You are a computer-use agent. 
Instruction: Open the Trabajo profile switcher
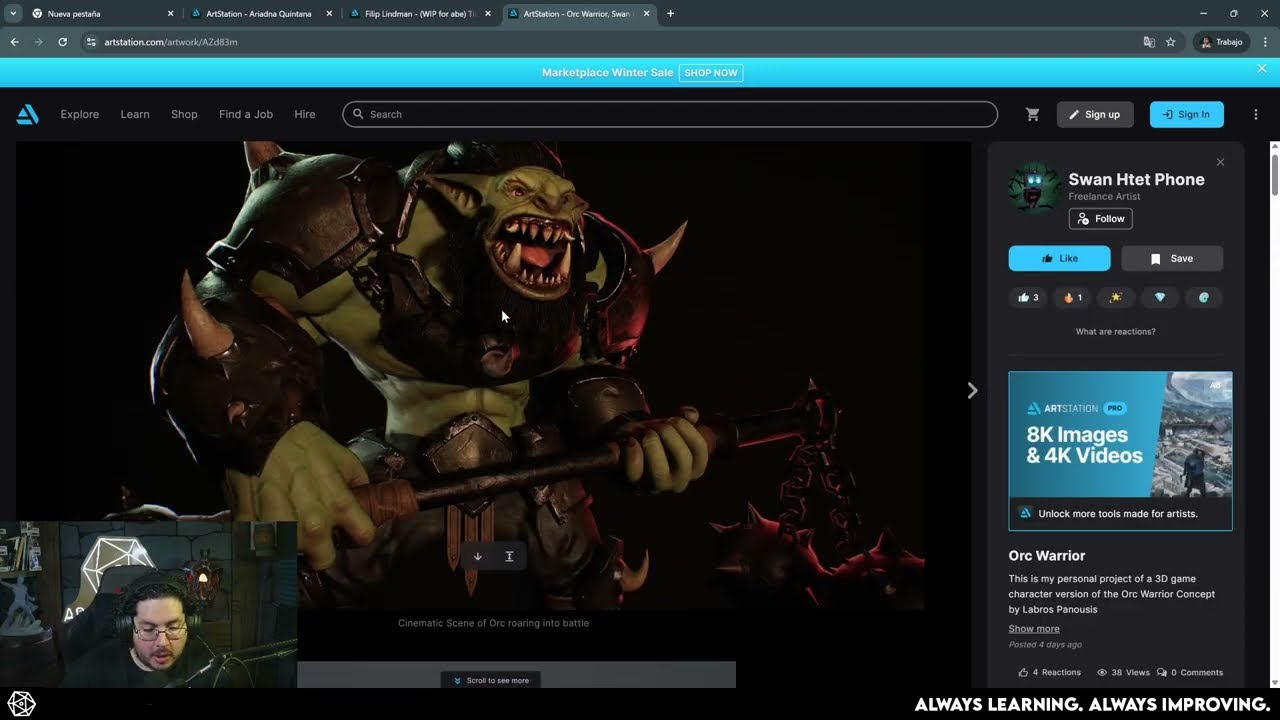tap(1221, 42)
